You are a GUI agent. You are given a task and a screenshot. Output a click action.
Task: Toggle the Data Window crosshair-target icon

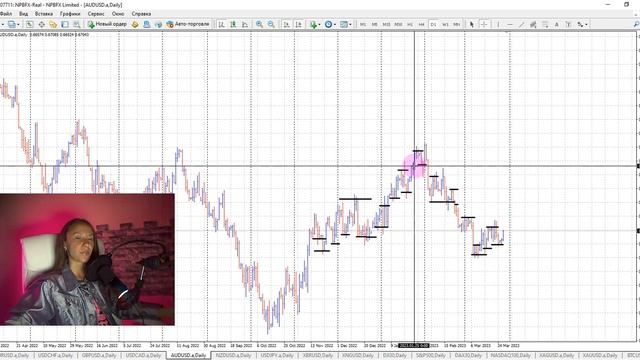(x=42, y=24)
